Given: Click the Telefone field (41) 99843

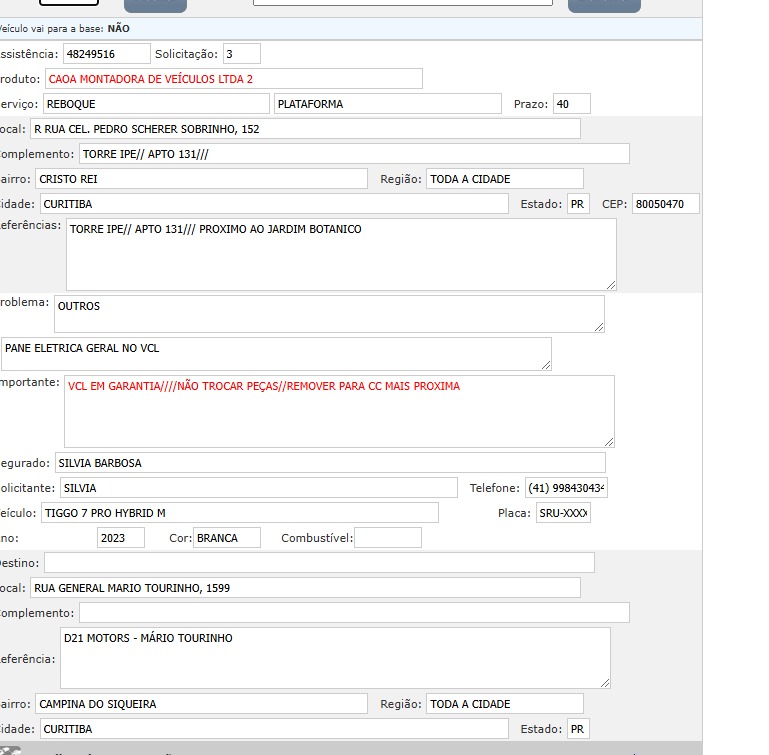Looking at the screenshot, I should (566, 488).
